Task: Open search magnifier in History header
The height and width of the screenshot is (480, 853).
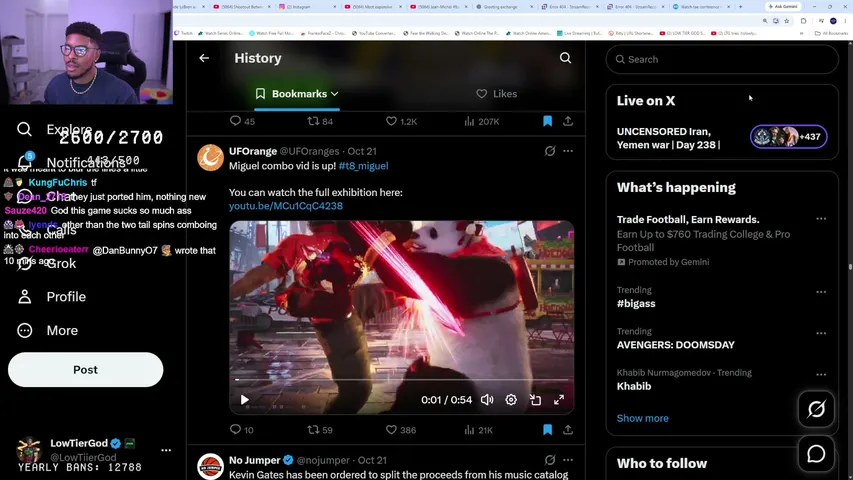Action: point(565,58)
